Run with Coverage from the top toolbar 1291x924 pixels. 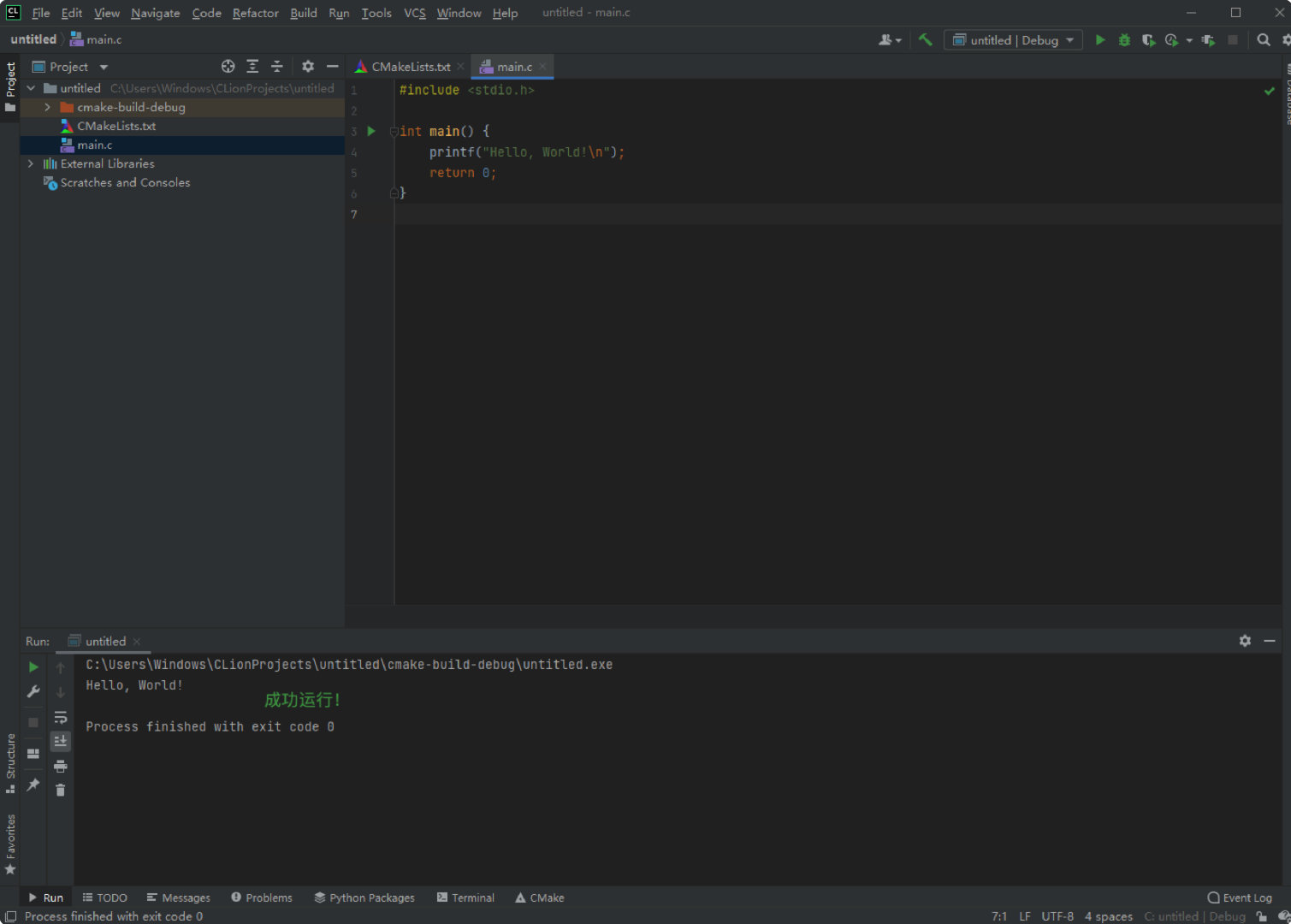pos(1148,40)
